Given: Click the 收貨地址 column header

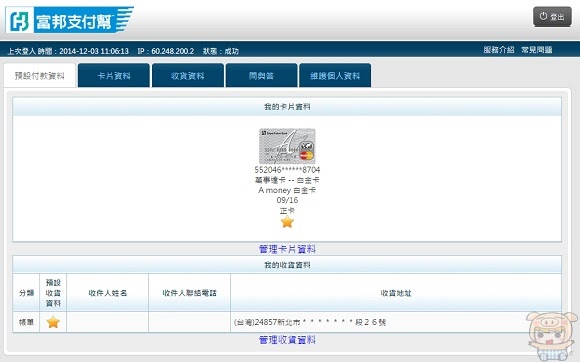Looking at the screenshot, I should pyautogui.click(x=396, y=293).
